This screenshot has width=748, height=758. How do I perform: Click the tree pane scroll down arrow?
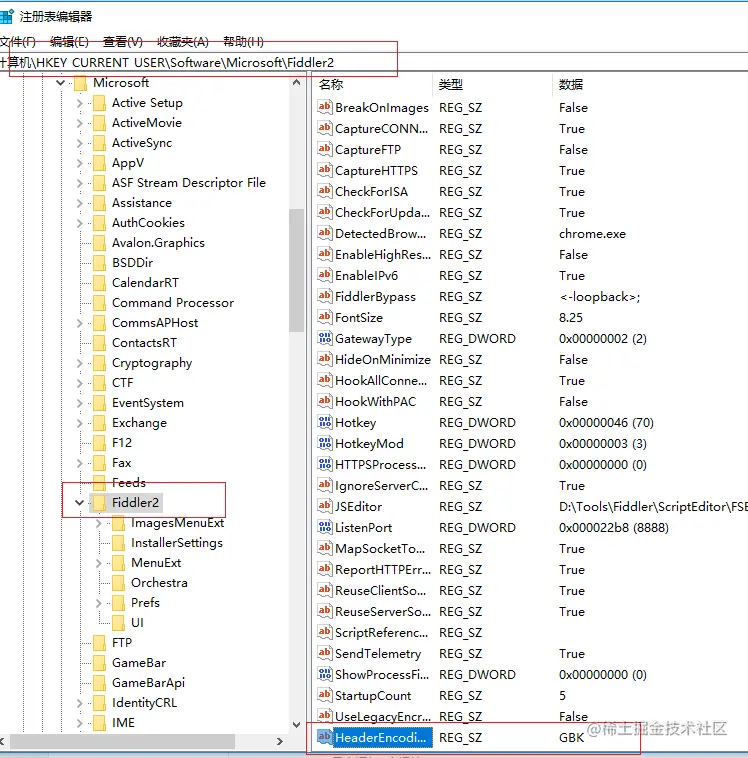pyautogui.click(x=296, y=724)
